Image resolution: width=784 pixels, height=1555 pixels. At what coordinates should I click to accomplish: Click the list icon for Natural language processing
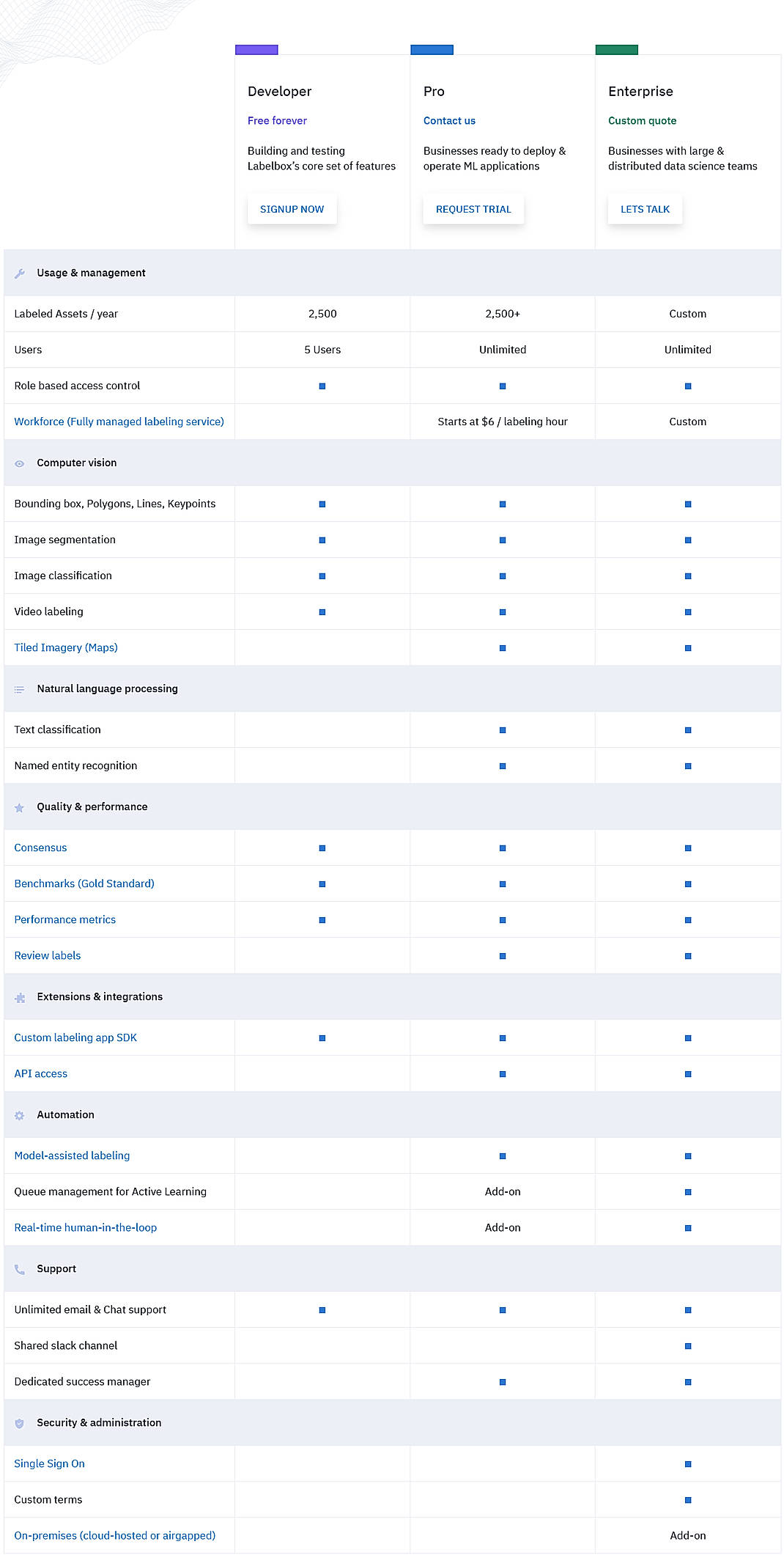[x=20, y=689]
